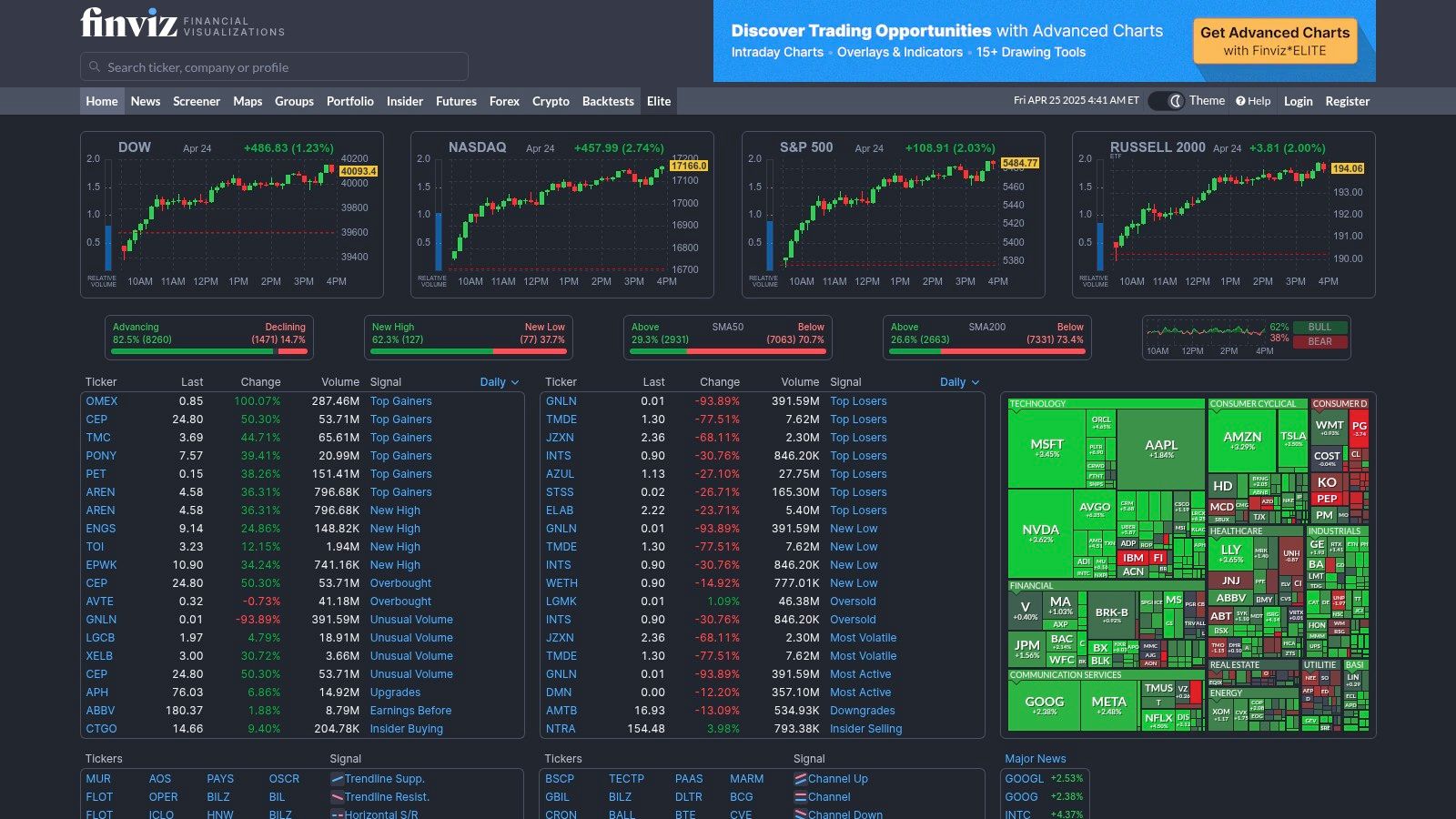Open the Screener page
1456x819 pixels.
click(x=197, y=101)
